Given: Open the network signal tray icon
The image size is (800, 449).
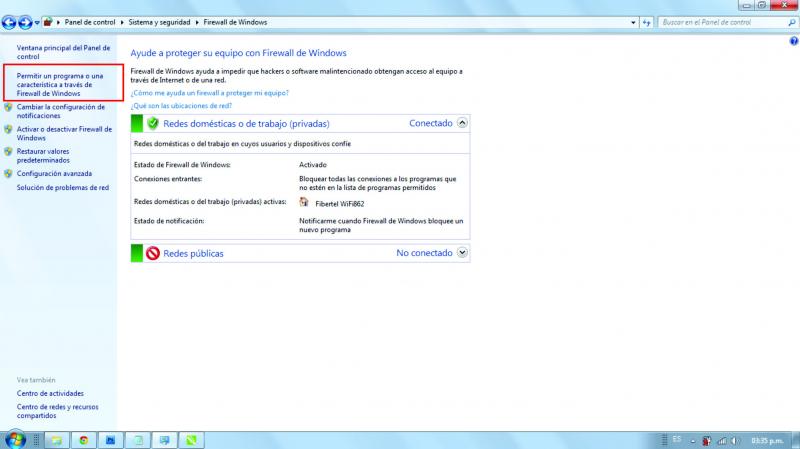Looking at the screenshot, I should click(x=722, y=440).
